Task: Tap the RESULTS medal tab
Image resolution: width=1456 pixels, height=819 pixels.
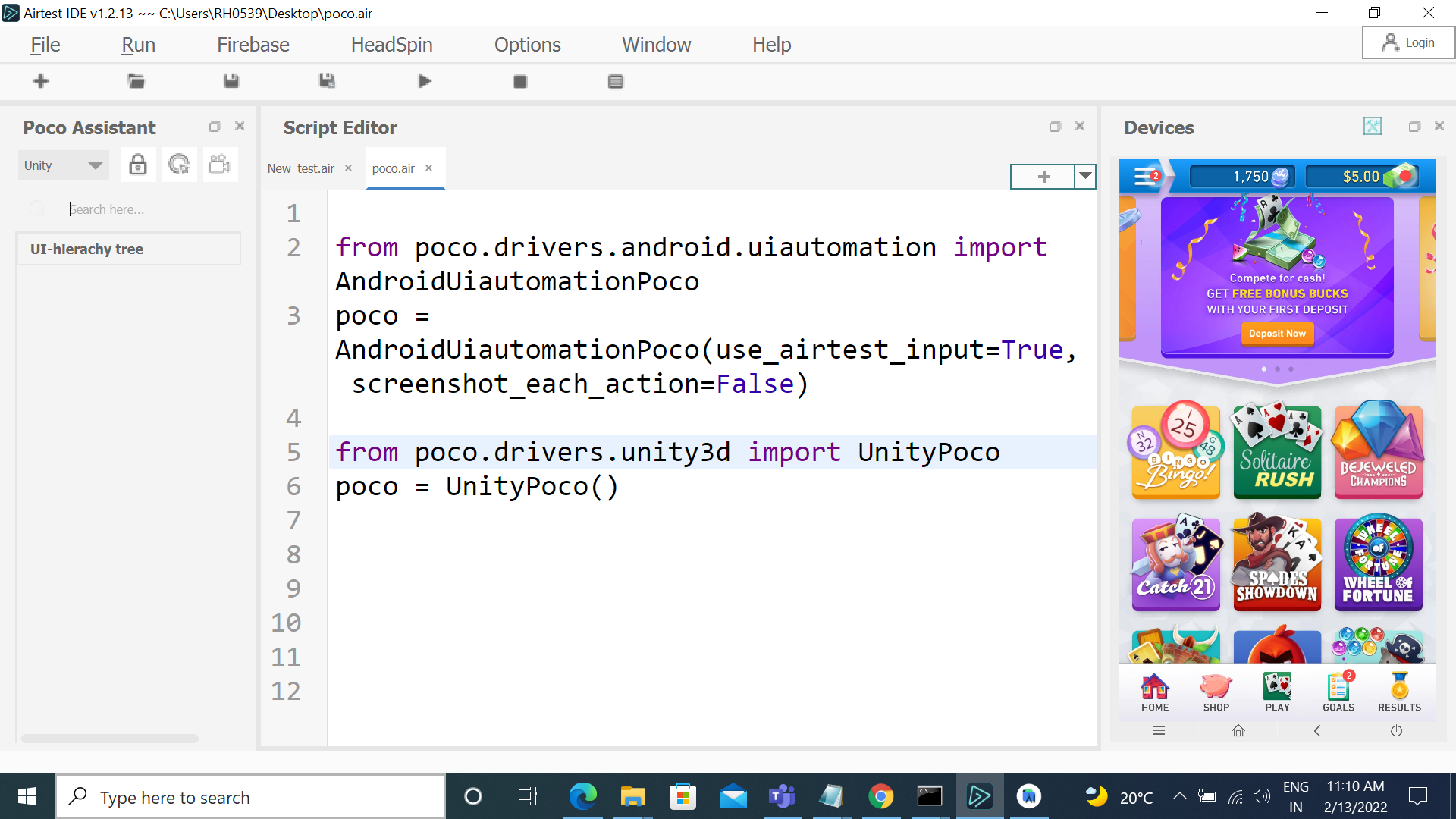Action: point(1400,692)
